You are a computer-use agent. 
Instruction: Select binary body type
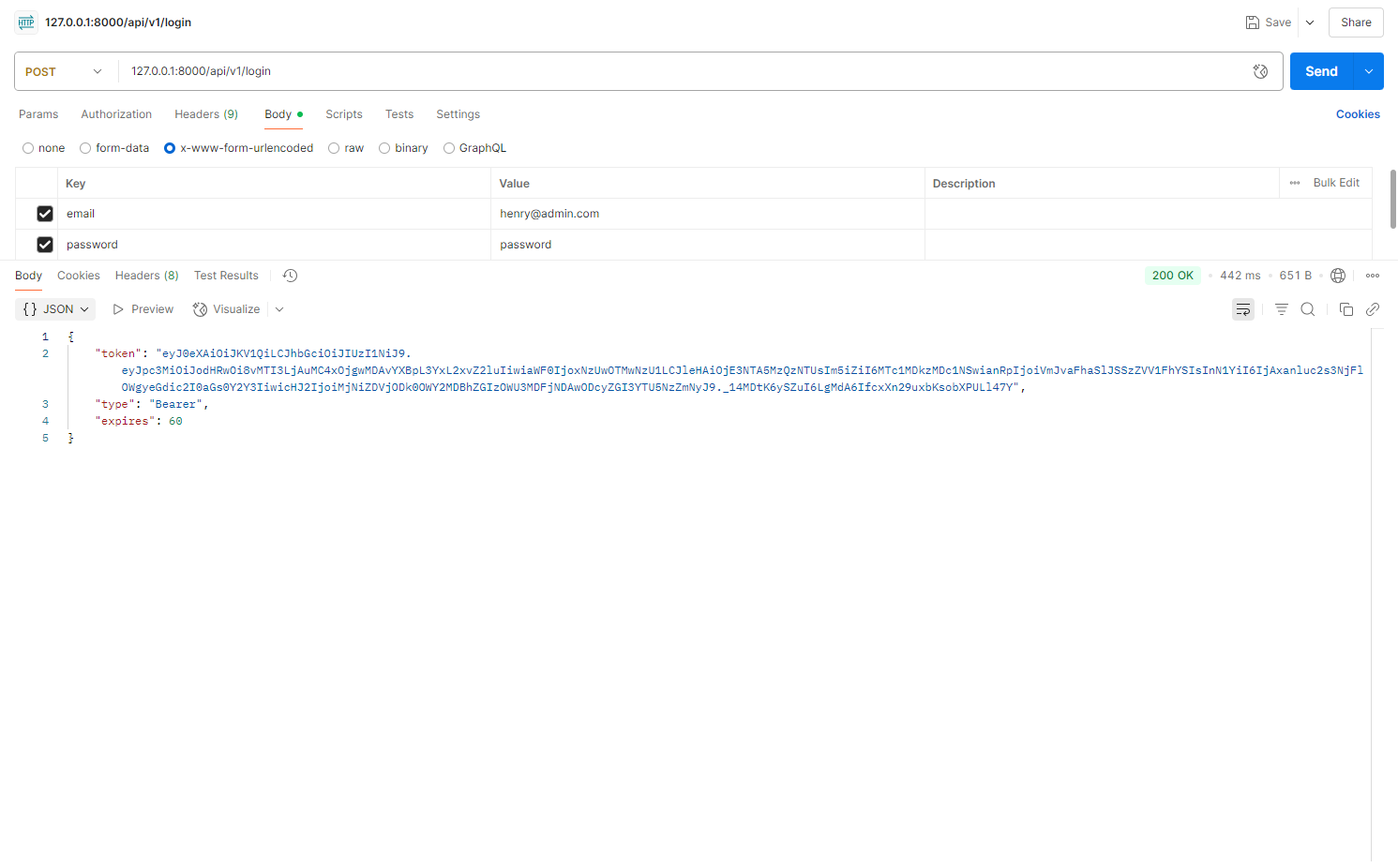[x=384, y=148]
